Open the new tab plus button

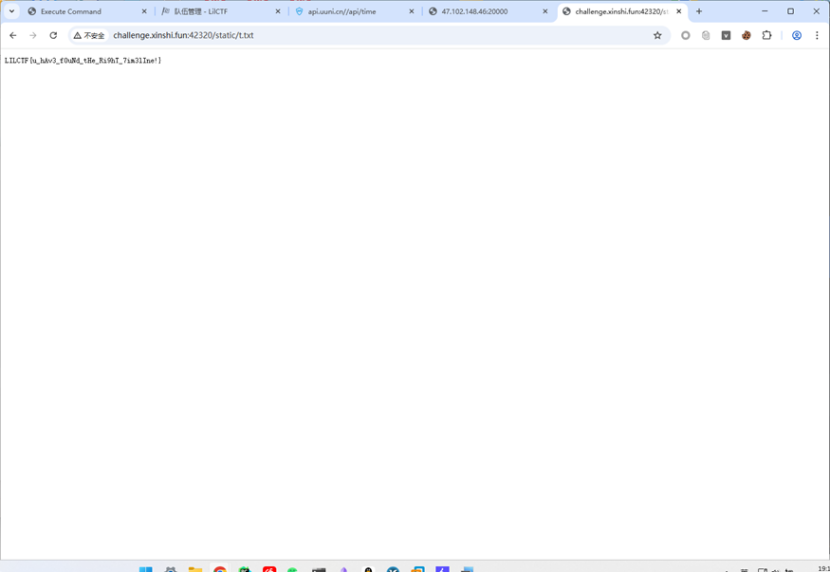point(699,11)
